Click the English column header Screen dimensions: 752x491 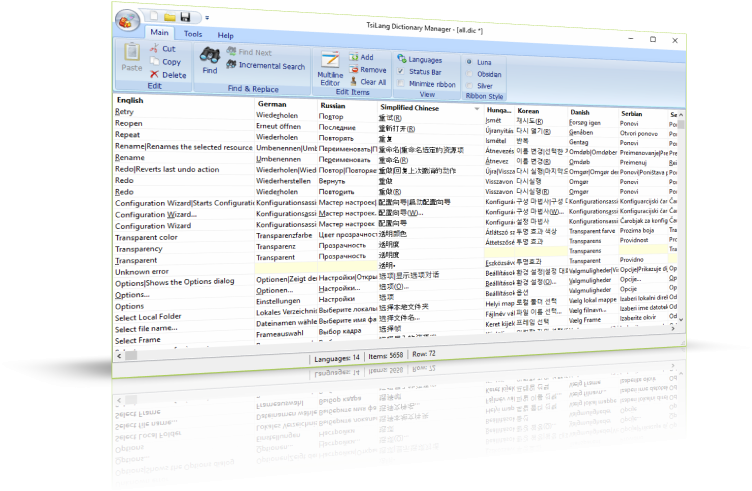click(130, 100)
